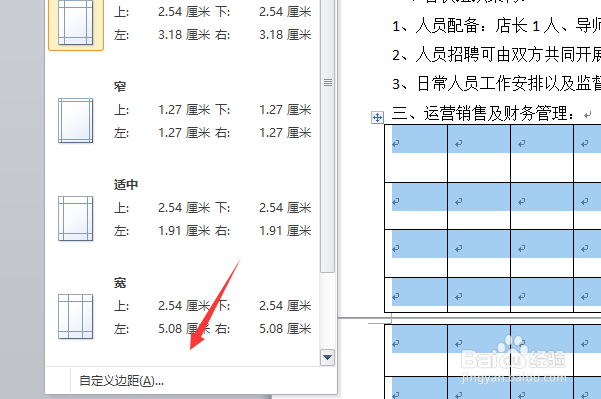601x399 pixels.
Task: Click Narrow preset's 上: 1.27 厘米 value
Action: point(184,110)
